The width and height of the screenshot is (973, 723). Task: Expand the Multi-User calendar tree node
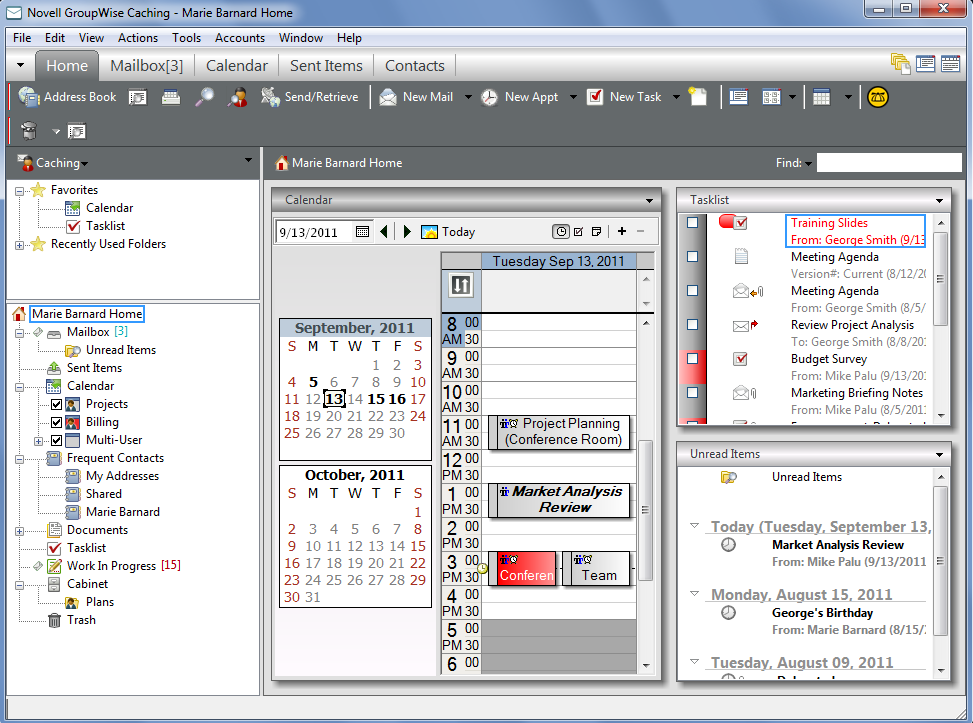coord(39,440)
